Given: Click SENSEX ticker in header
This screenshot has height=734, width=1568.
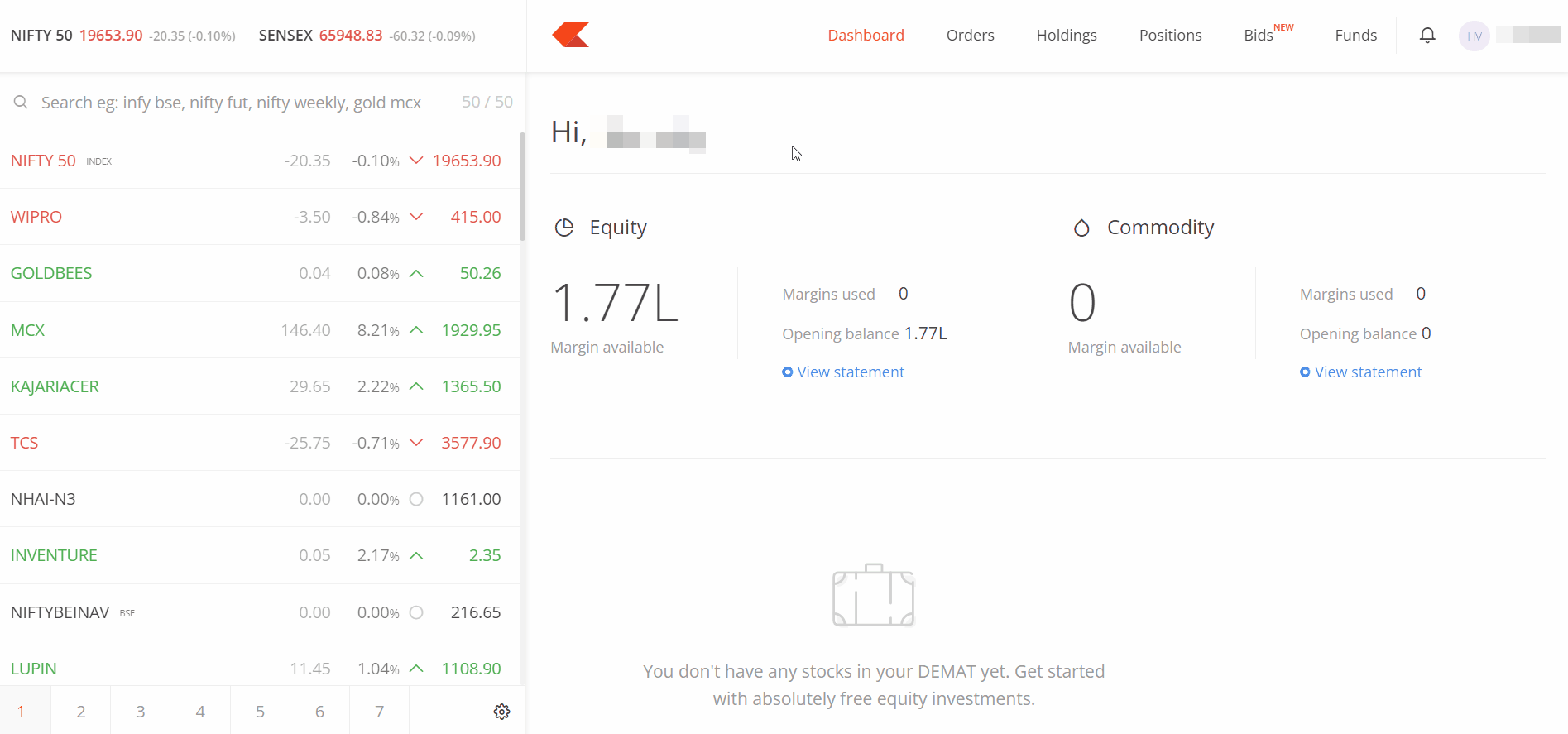Looking at the screenshot, I should pos(367,36).
